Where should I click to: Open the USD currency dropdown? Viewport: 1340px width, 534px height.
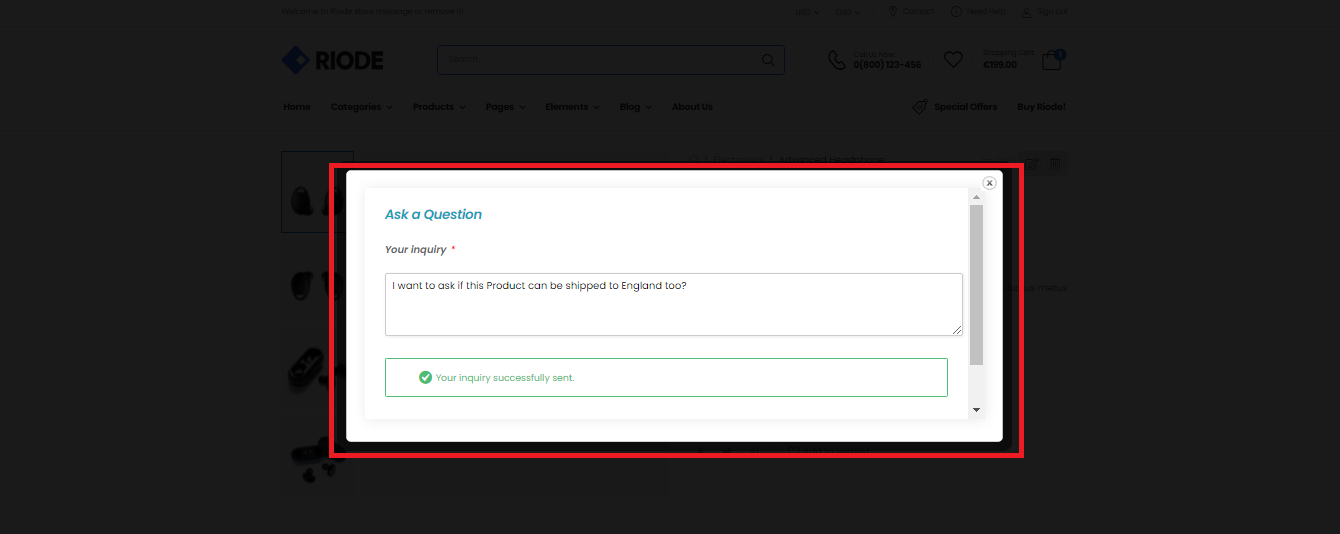click(807, 12)
